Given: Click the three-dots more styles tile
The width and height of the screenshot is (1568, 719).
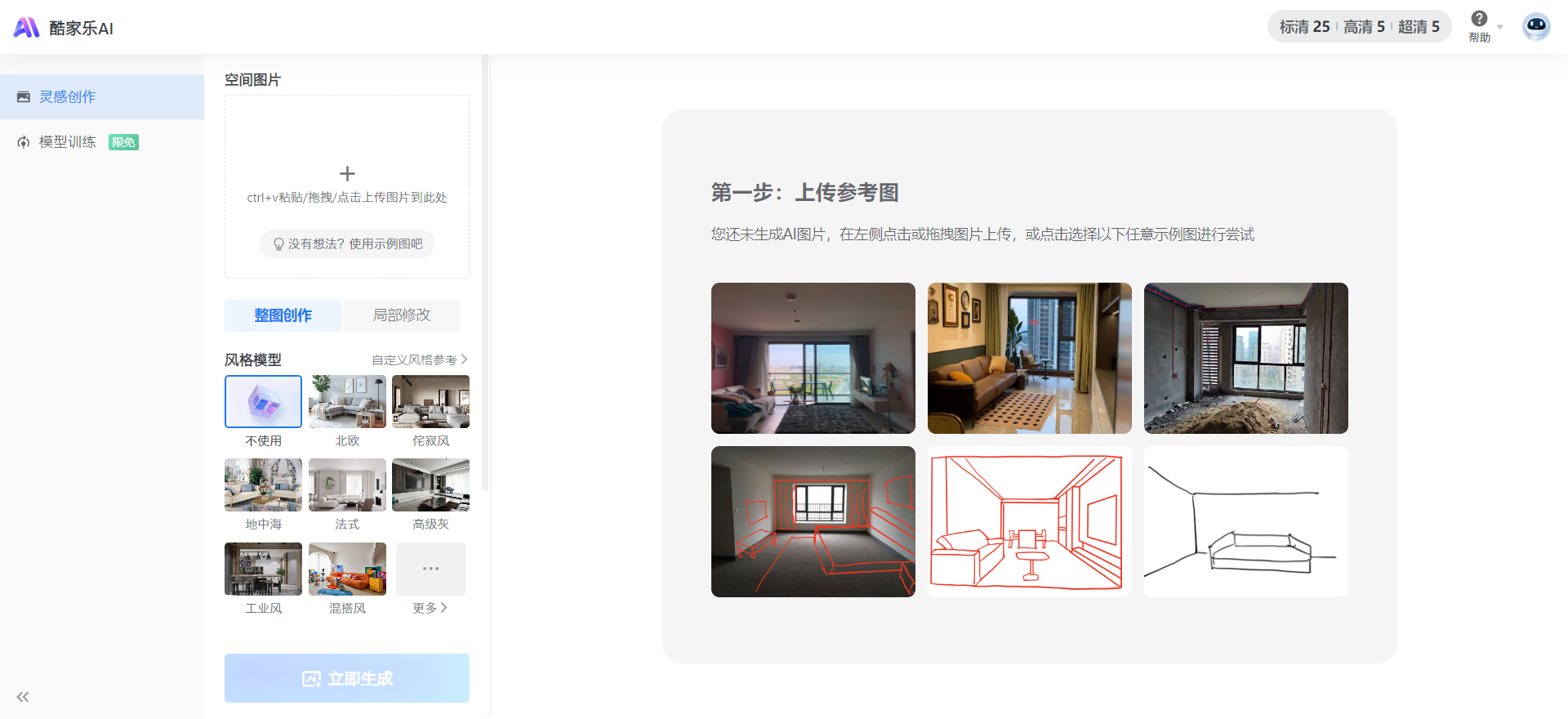Looking at the screenshot, I should coord(430,569).
